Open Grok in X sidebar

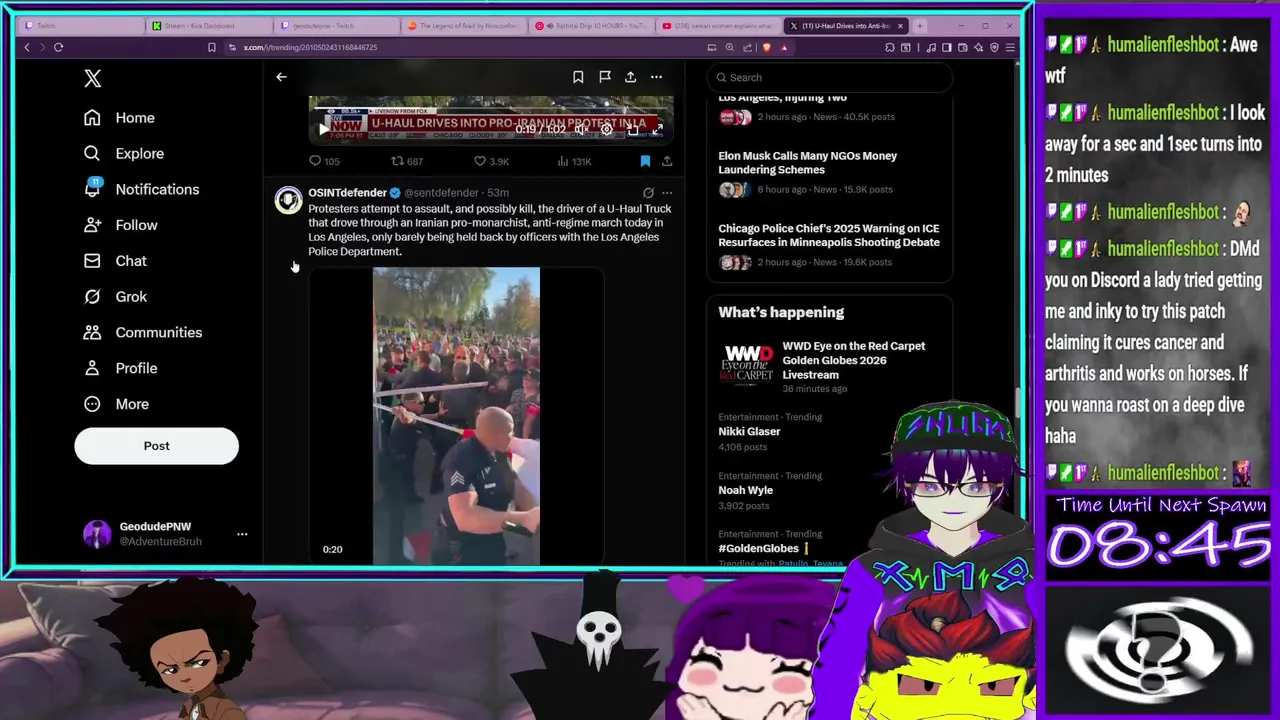[x=115, y=297]
